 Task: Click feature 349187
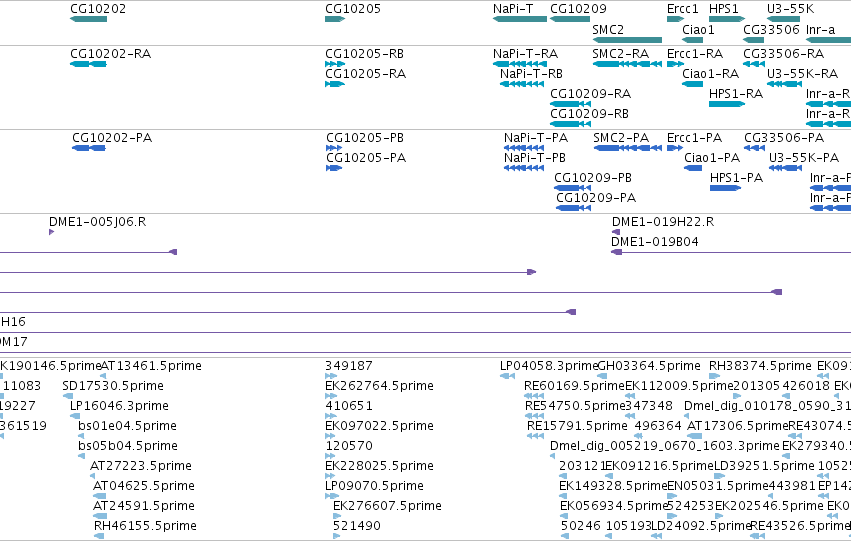click(331, 376)
